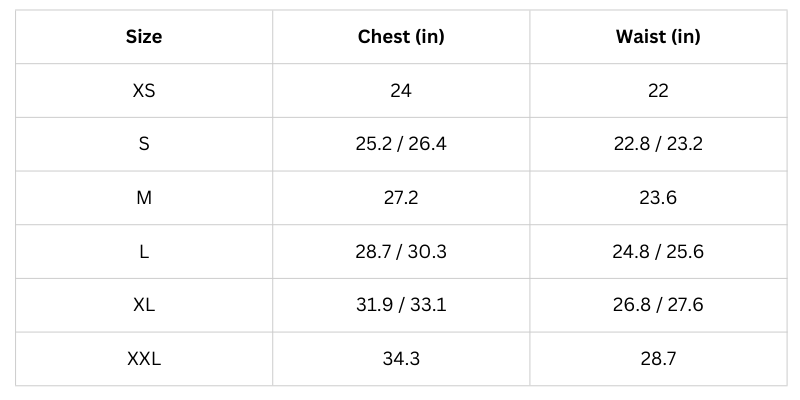Screen dimensions: 800x400
Task: Click the Size column header
Action: tap(144, 37)
